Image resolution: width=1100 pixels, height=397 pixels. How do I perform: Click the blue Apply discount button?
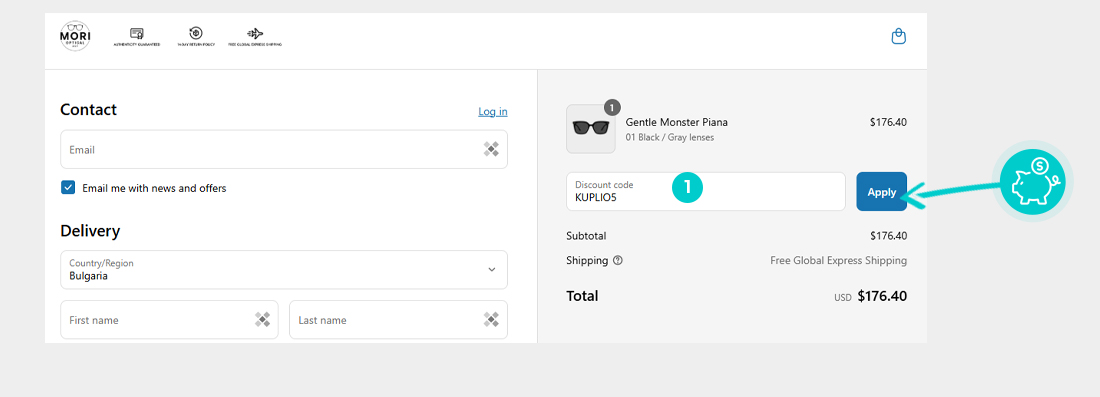point(882,191)
